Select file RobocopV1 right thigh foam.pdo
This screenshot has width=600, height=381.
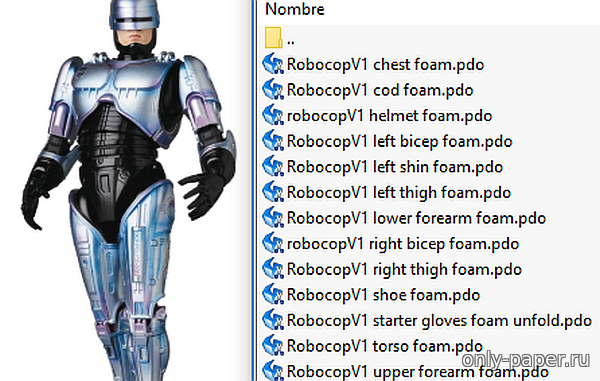tap(404, 269)
